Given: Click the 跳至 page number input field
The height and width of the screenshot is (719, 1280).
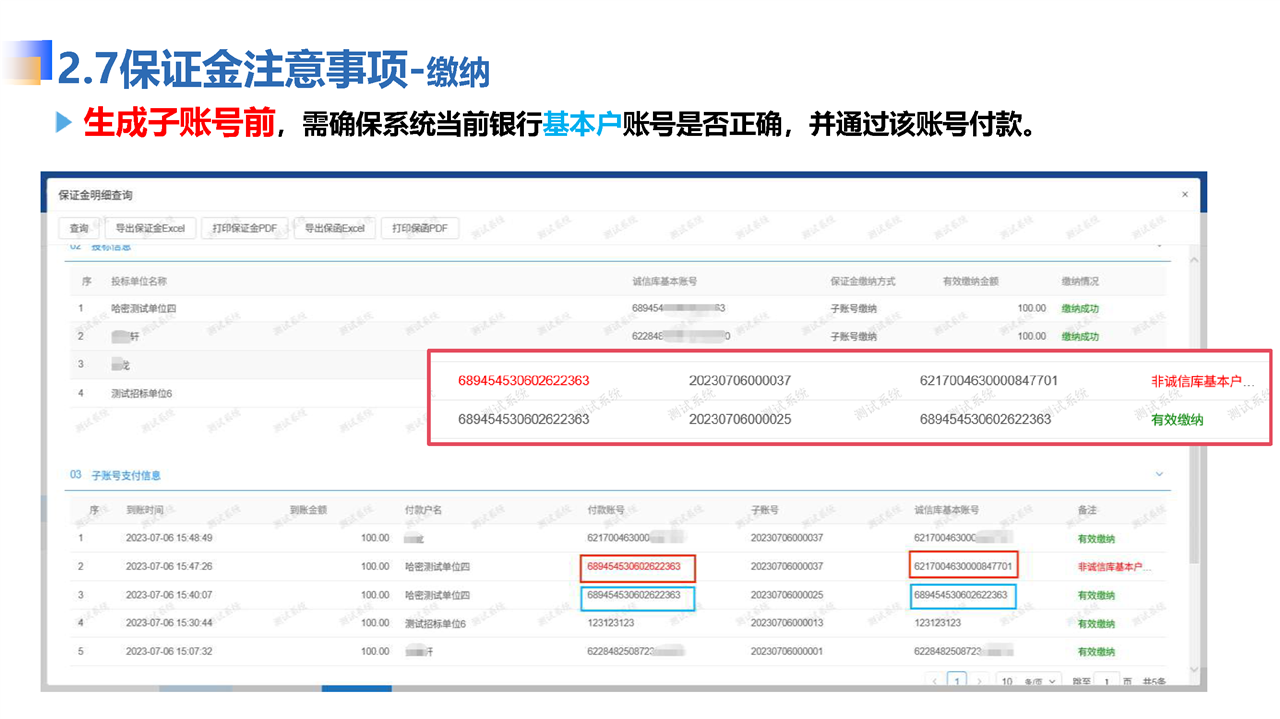Looking at the screenshot, I should pos(1107,682).
